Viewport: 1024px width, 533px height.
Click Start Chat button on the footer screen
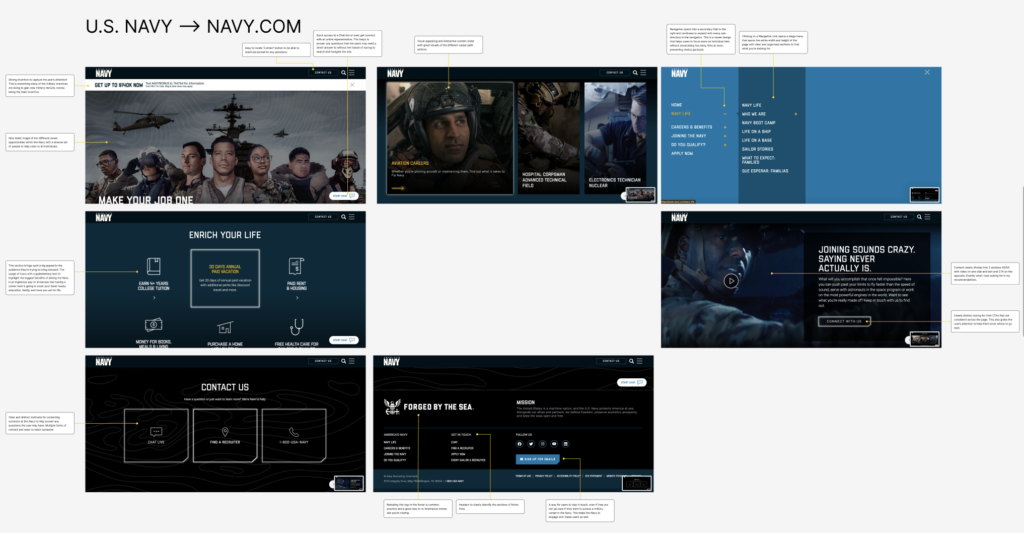631,382
